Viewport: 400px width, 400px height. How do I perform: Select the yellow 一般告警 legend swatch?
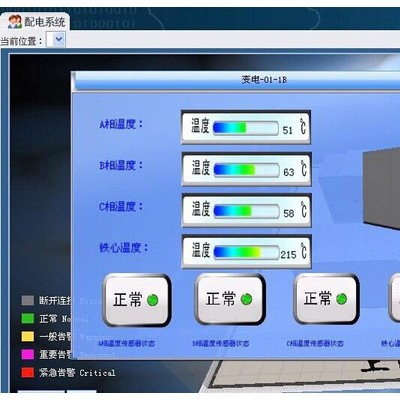click(x=28, y=336)
